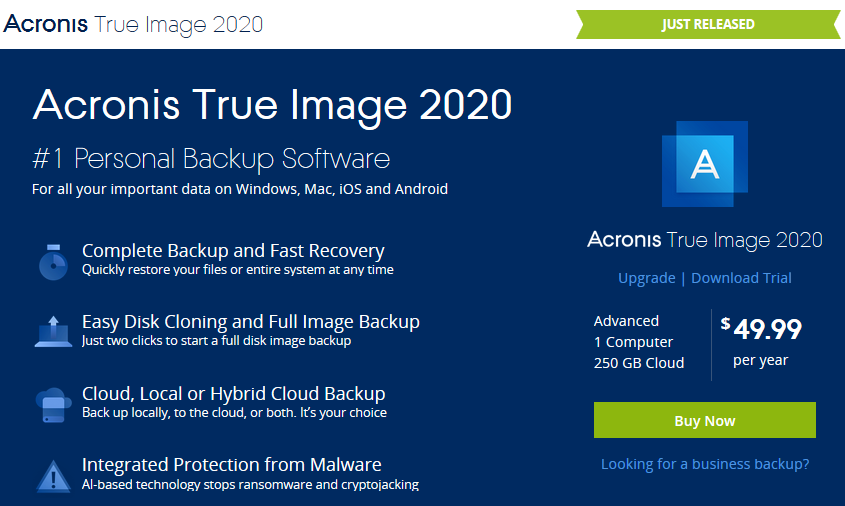
Task: Click 'Quickly restore your files' description
Action: 238,270
